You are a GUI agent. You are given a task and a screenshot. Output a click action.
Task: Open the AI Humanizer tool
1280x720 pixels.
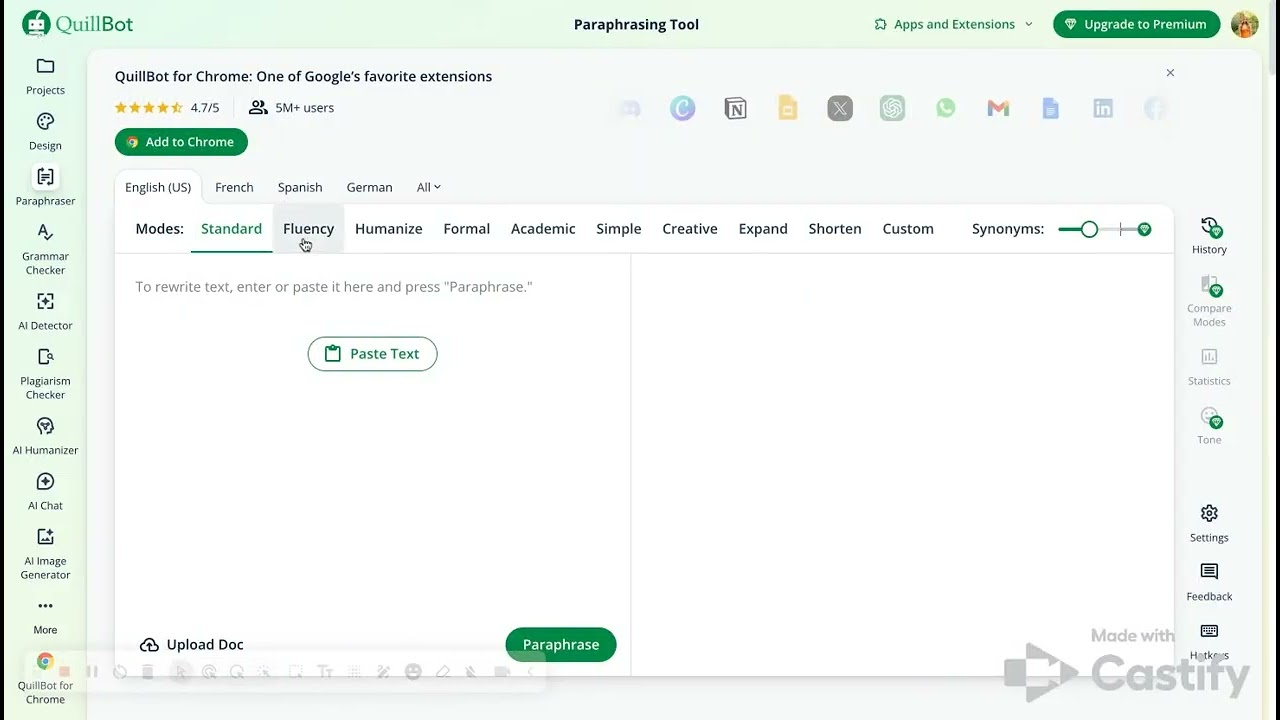point(45,437)
